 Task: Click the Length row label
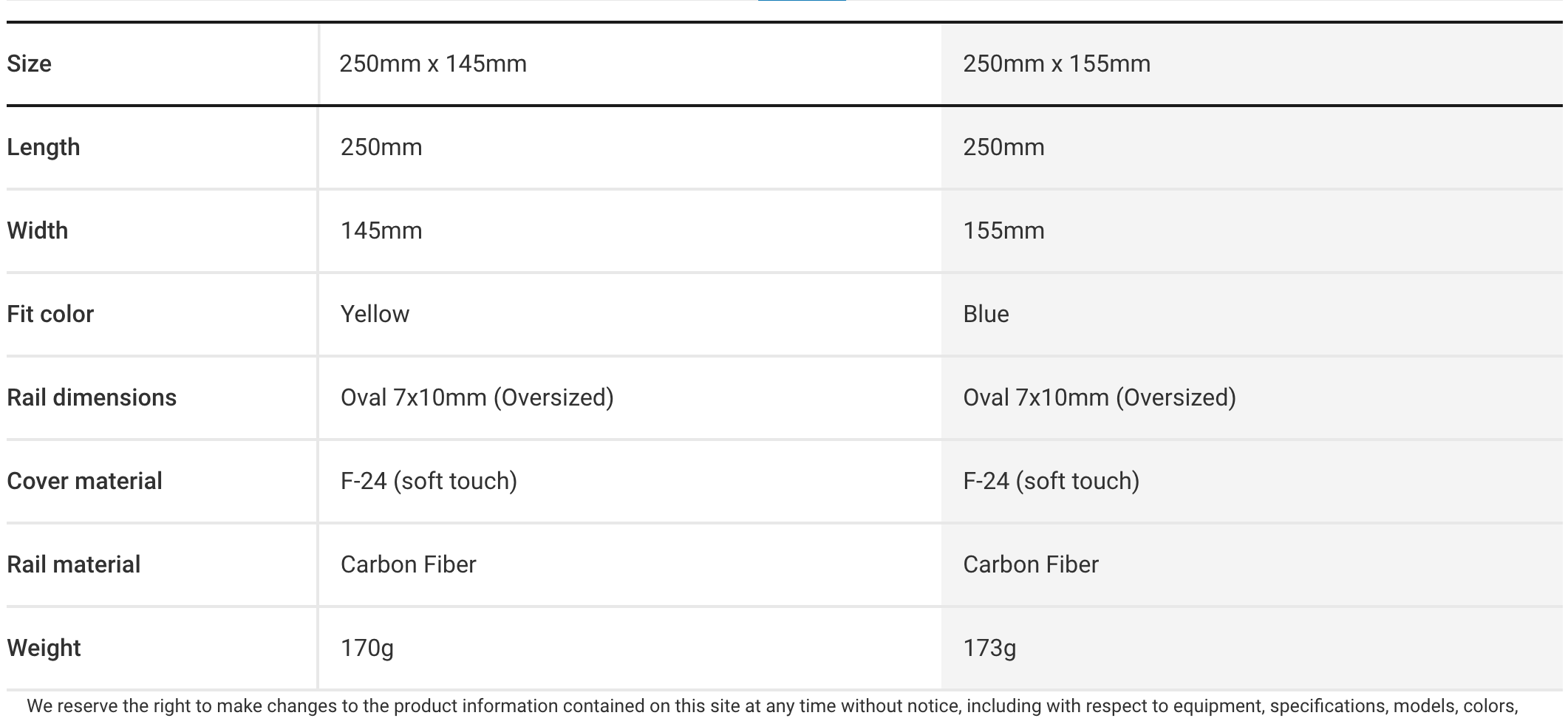click(x=44, y=147)
